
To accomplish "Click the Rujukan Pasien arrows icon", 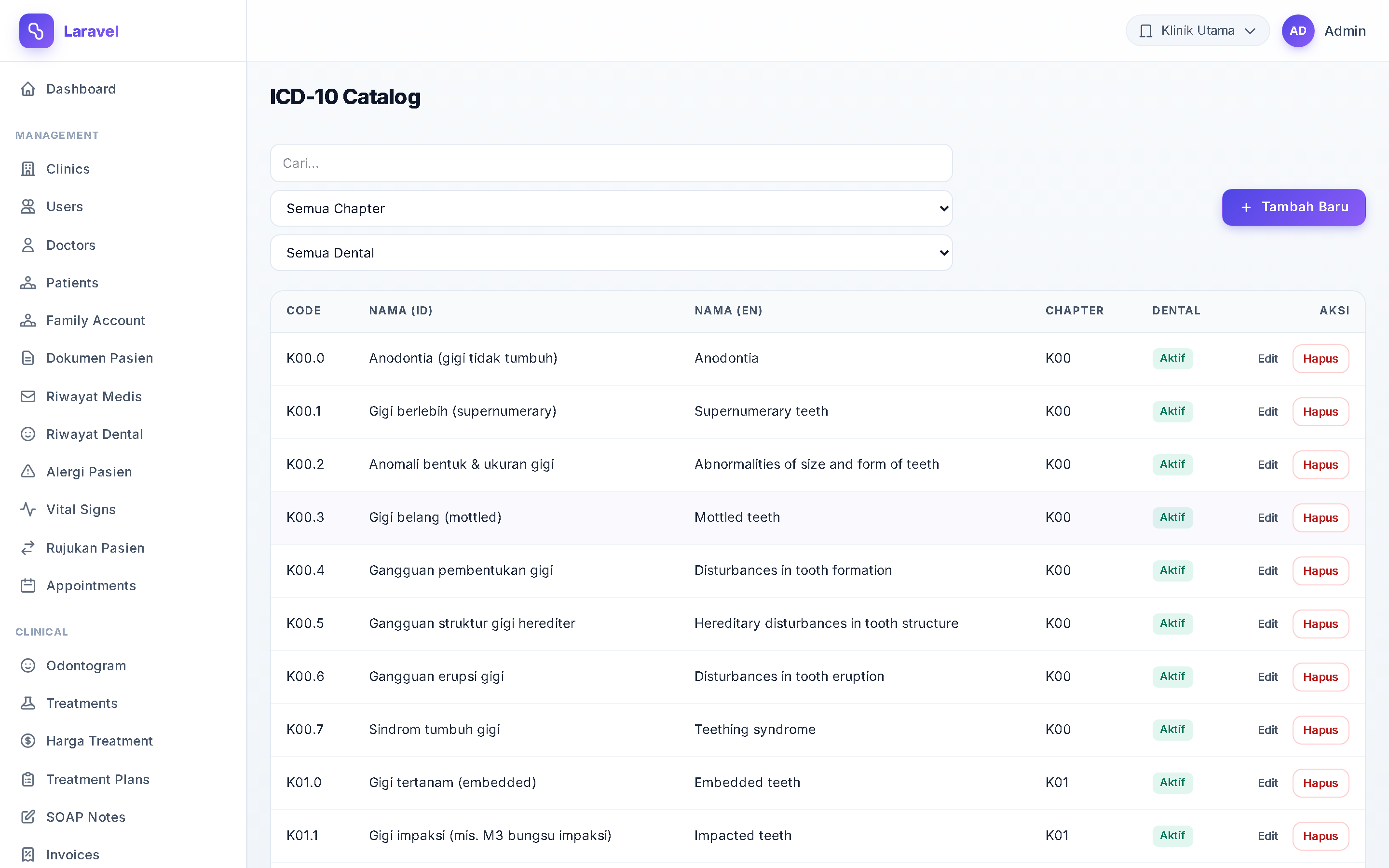I will (x=27, y=548).
